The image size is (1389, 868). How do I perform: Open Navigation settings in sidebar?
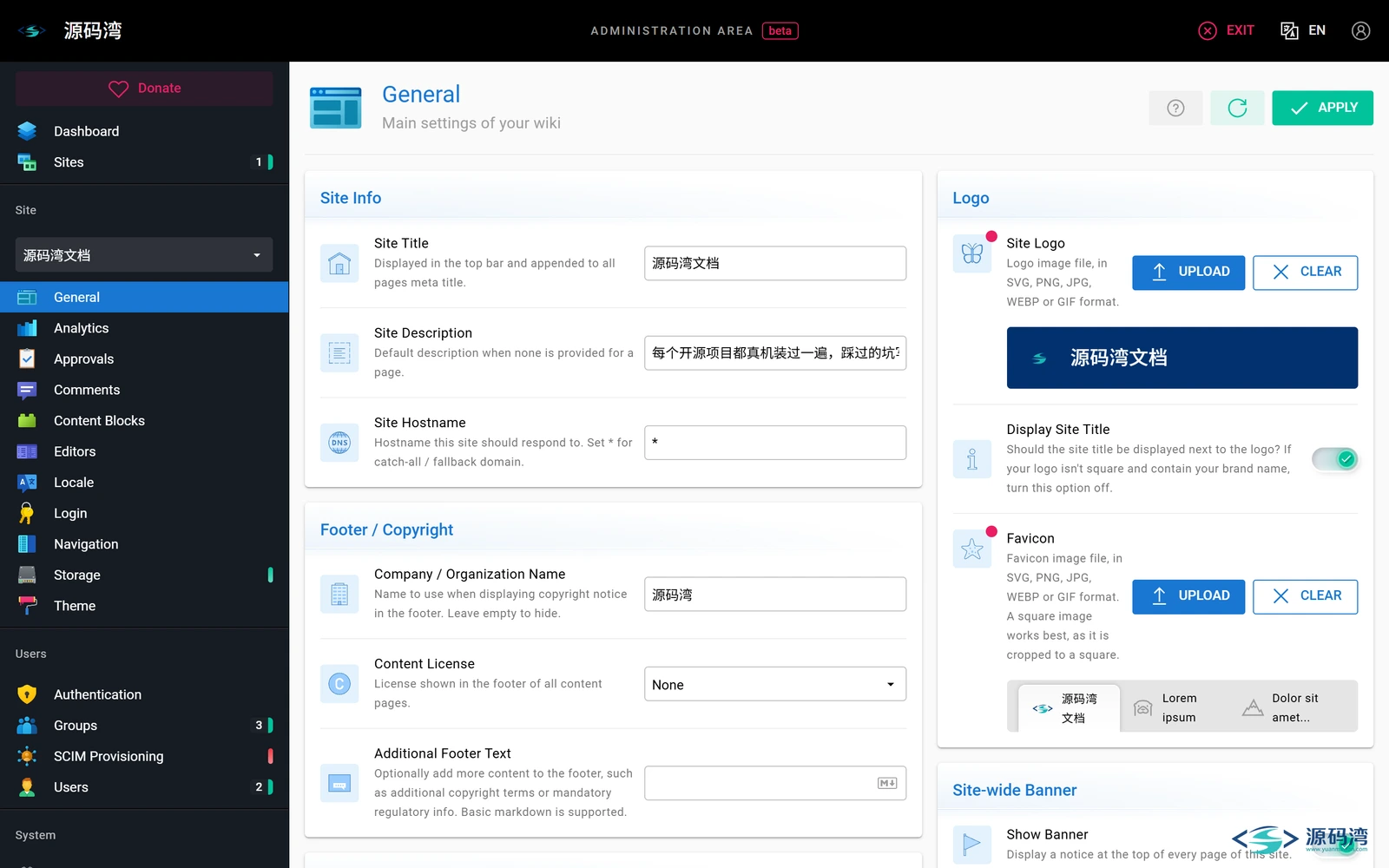[144, 544]
